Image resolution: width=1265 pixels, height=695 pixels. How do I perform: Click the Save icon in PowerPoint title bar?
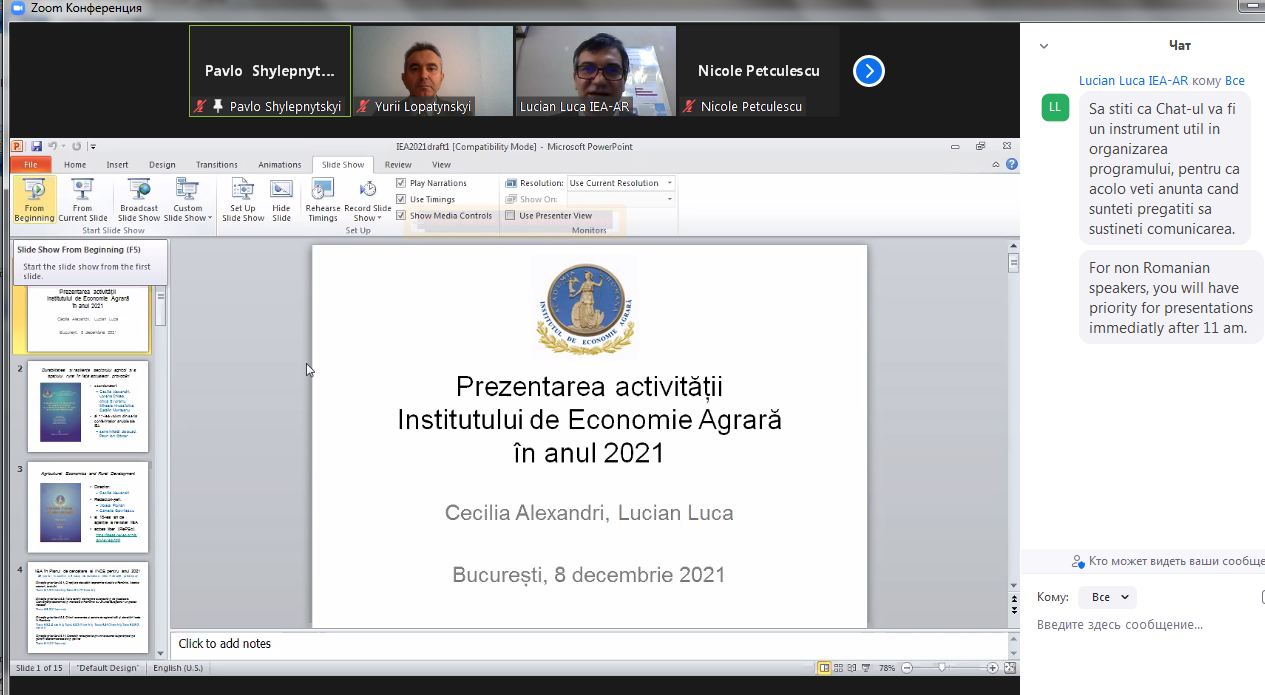tap(37, 147)
